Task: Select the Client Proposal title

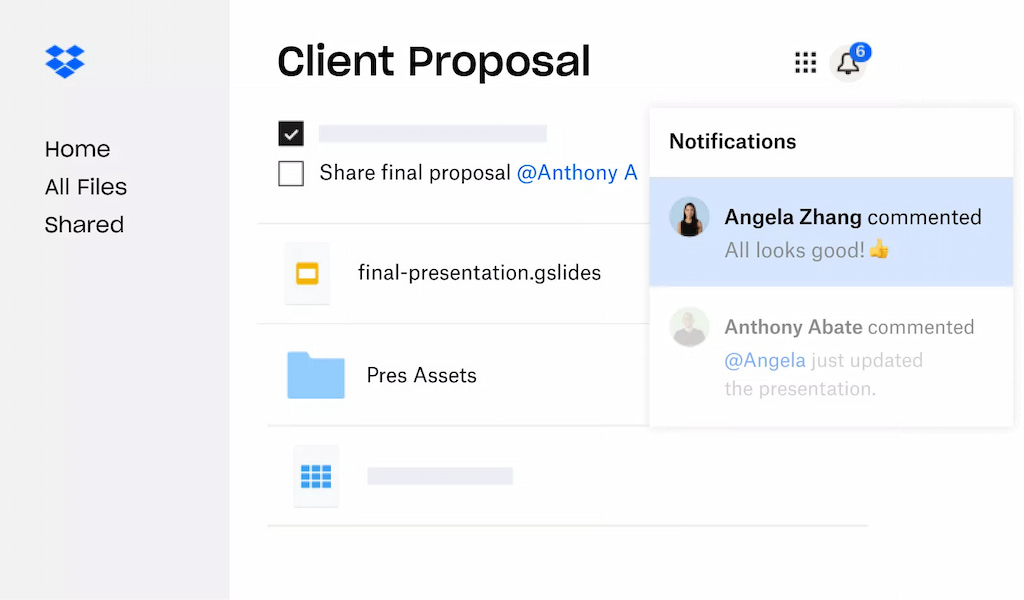Action: 433,62
